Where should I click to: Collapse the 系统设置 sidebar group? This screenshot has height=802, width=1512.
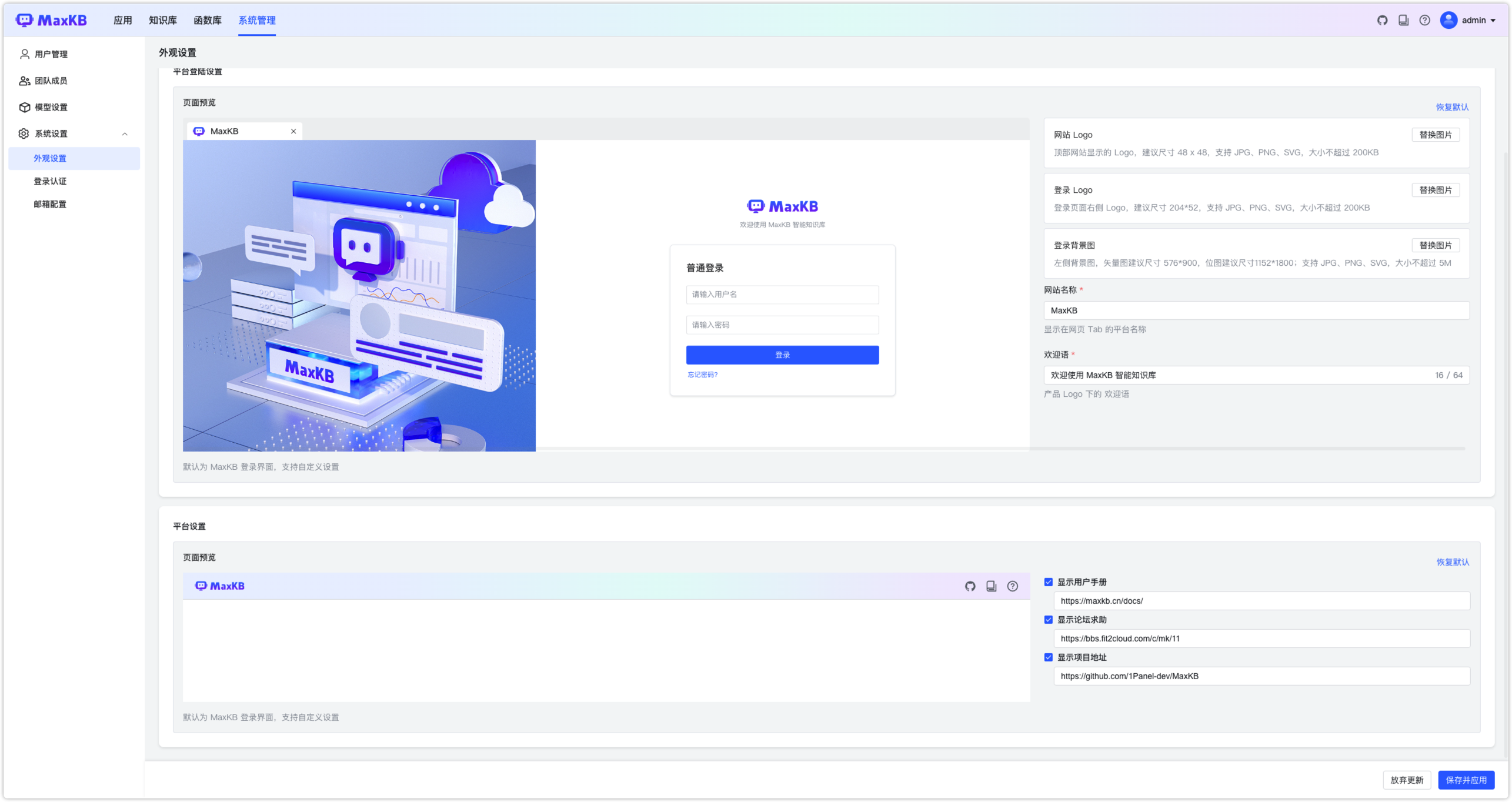pyautogui.click(x=125, y=134)
